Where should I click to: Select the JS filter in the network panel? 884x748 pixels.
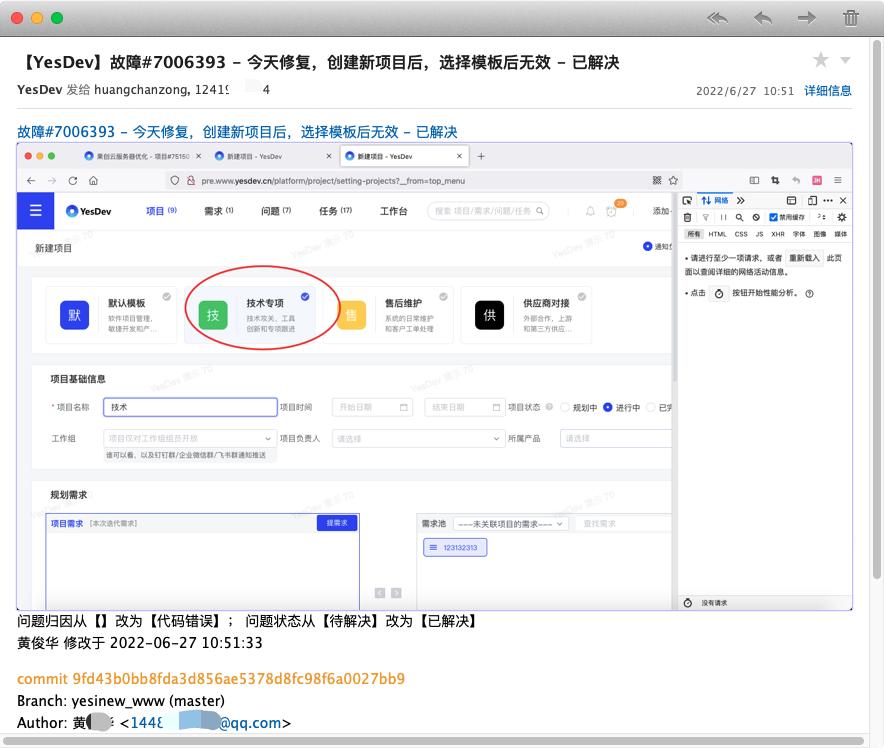[x=760, y=234]
